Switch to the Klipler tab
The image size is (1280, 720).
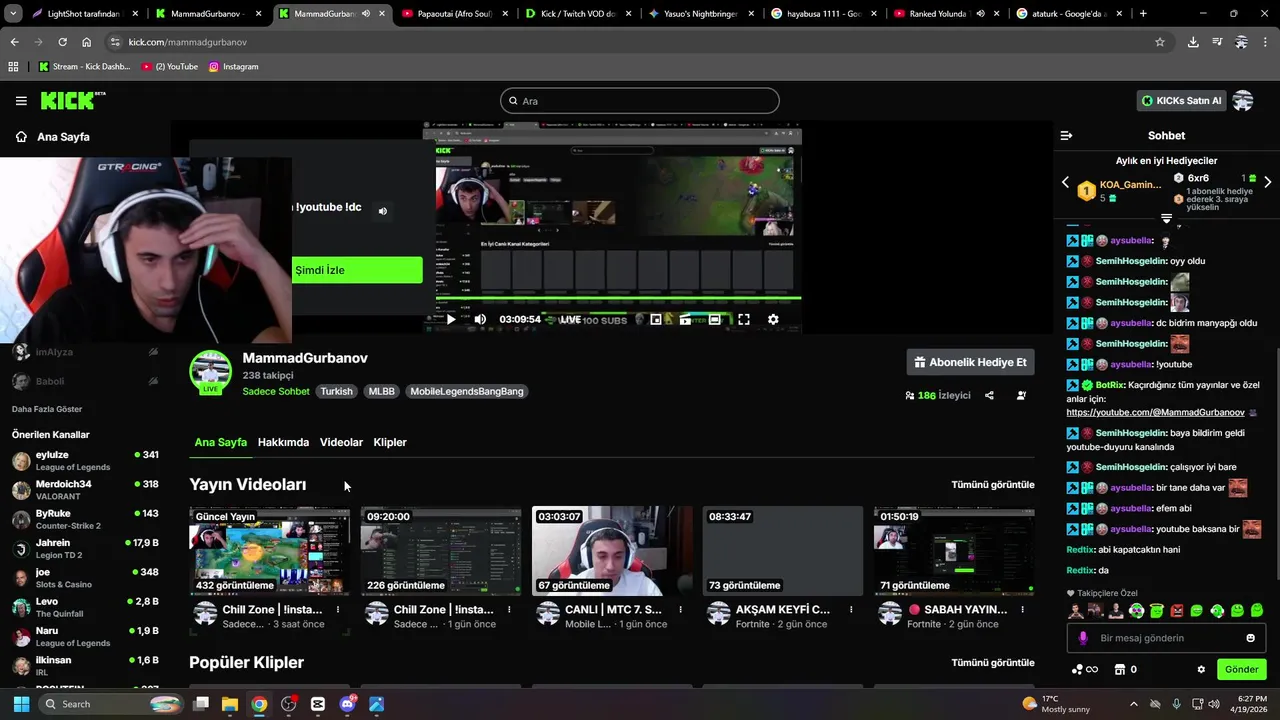(x=390, y=442)
